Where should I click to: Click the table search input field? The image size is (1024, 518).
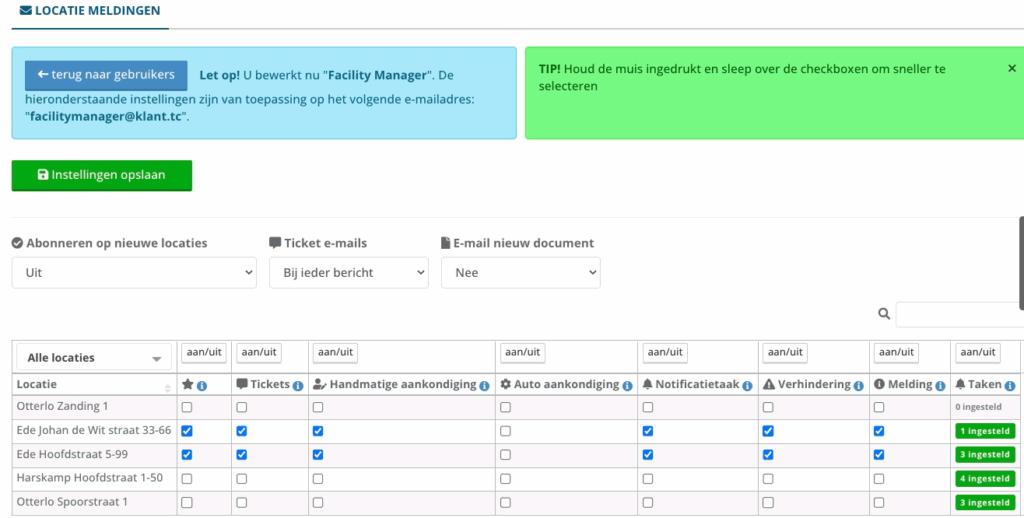[958, 314]
